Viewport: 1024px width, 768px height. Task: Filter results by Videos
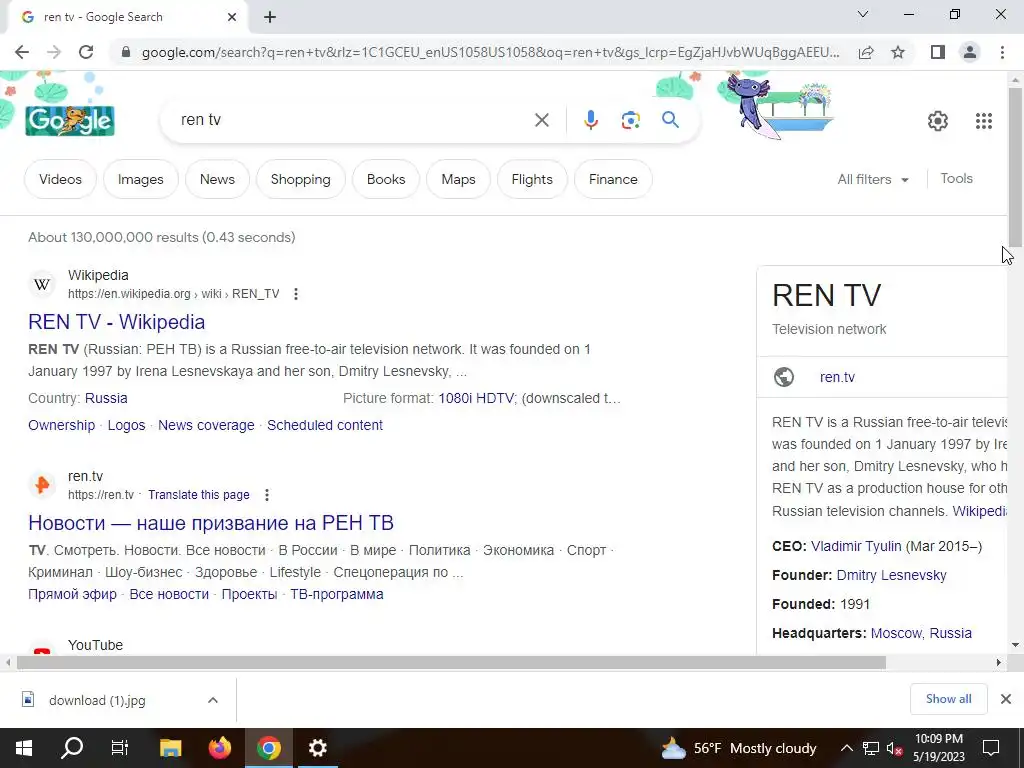coord(60,179)
